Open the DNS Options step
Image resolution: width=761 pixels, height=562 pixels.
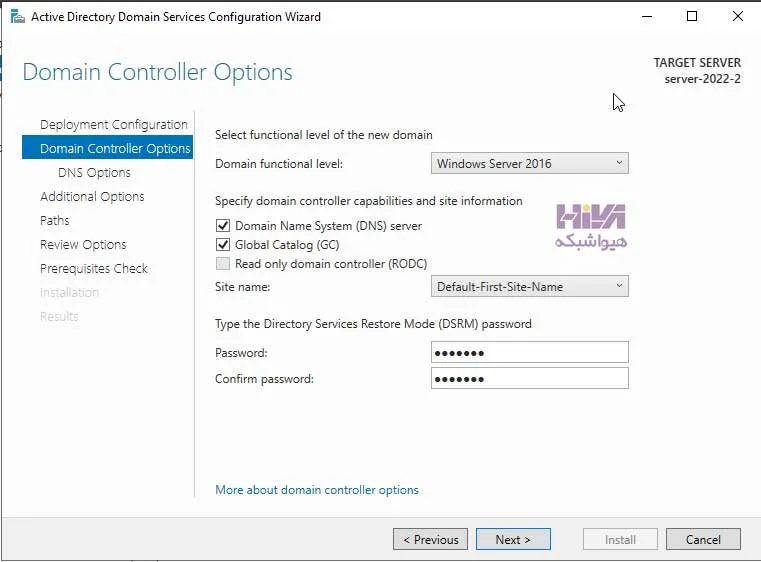pyautogui.click(x=94, y=173)
